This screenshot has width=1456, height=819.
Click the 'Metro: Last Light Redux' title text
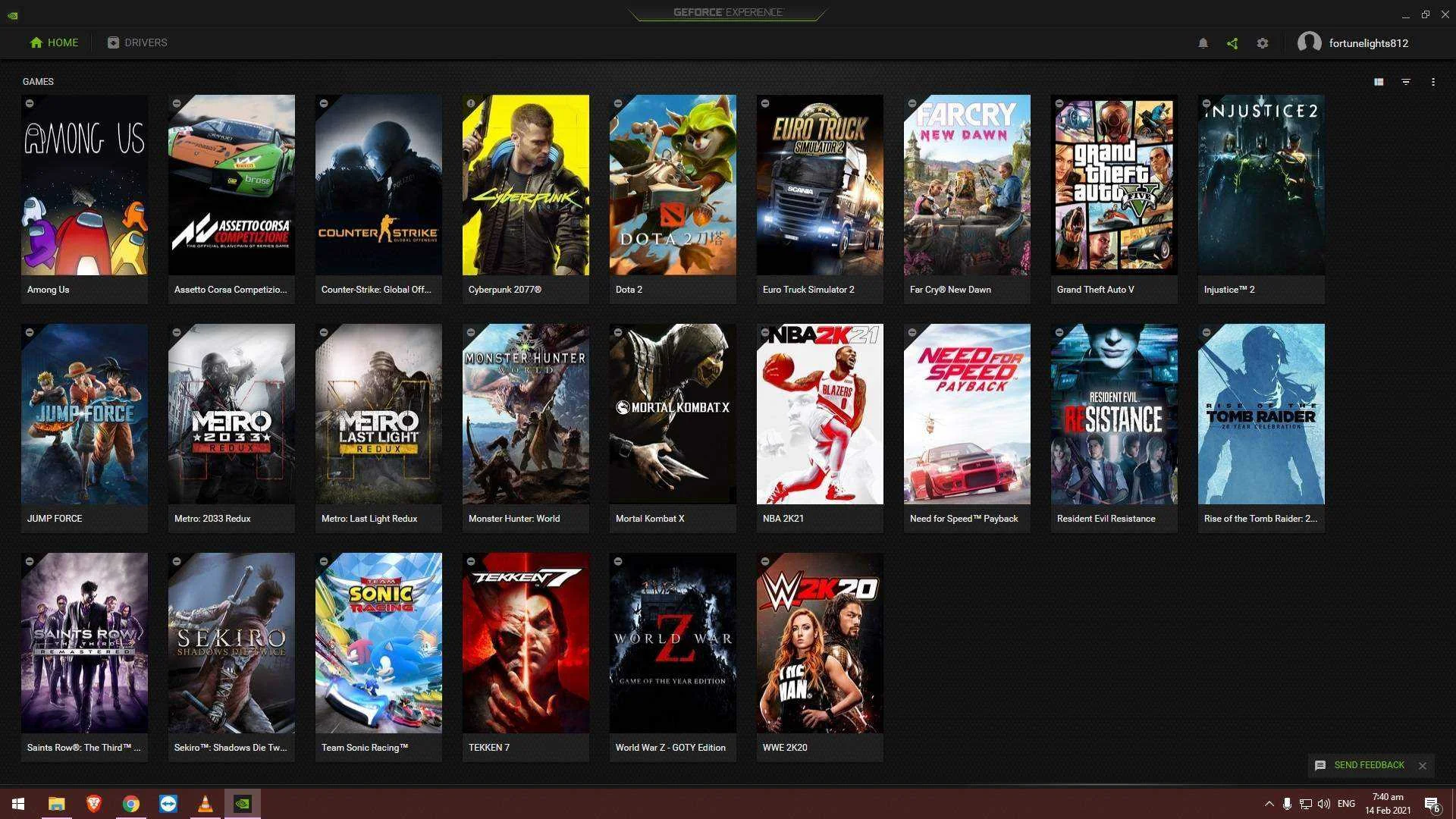tap(369, 519)
